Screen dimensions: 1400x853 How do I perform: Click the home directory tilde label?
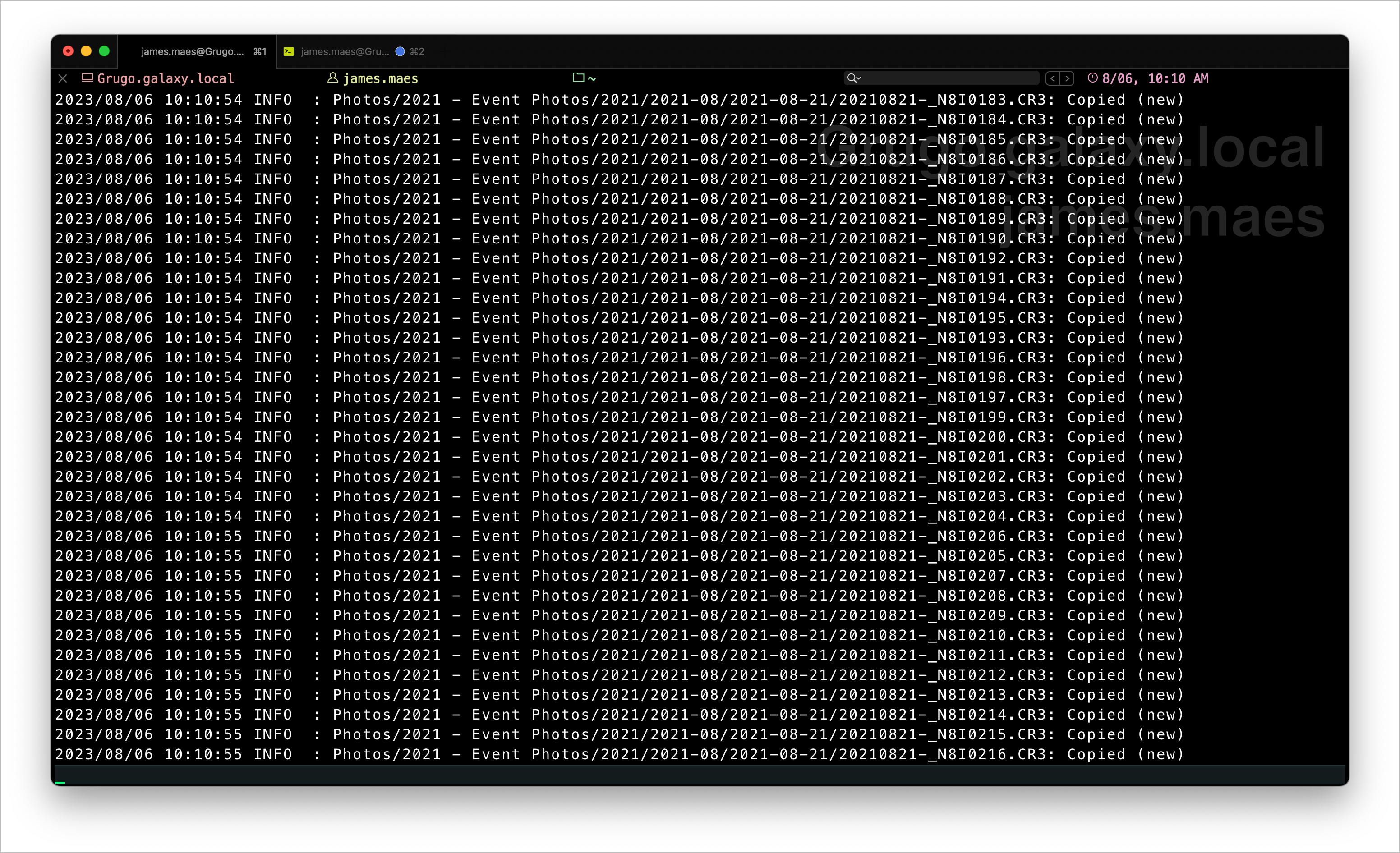pos(592,78)
